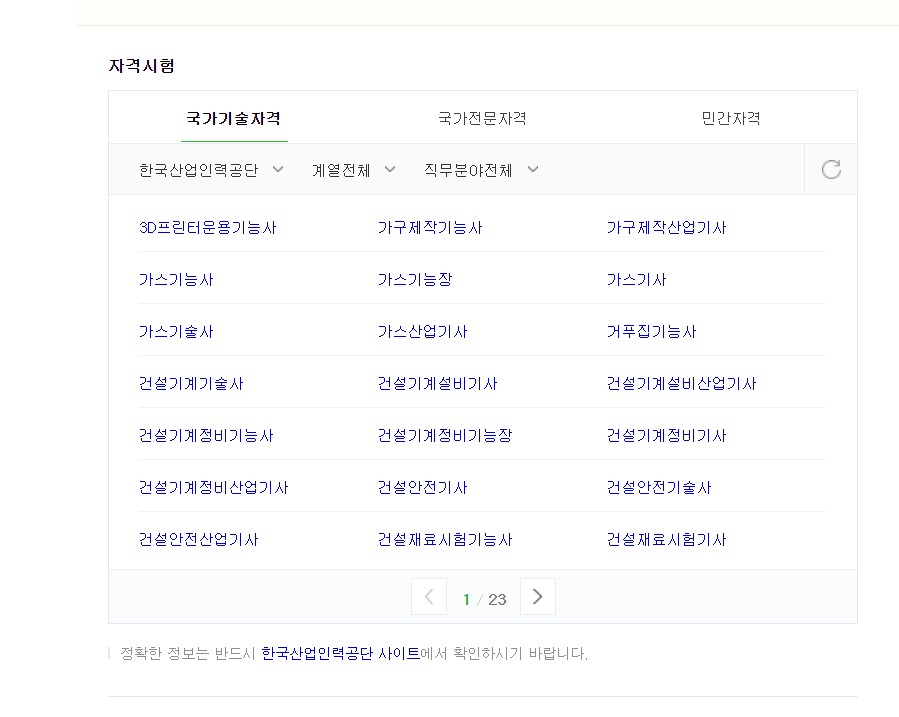Open the 가구제작산업기사 link
899x717 pixels.
click(x=666, y=228)
